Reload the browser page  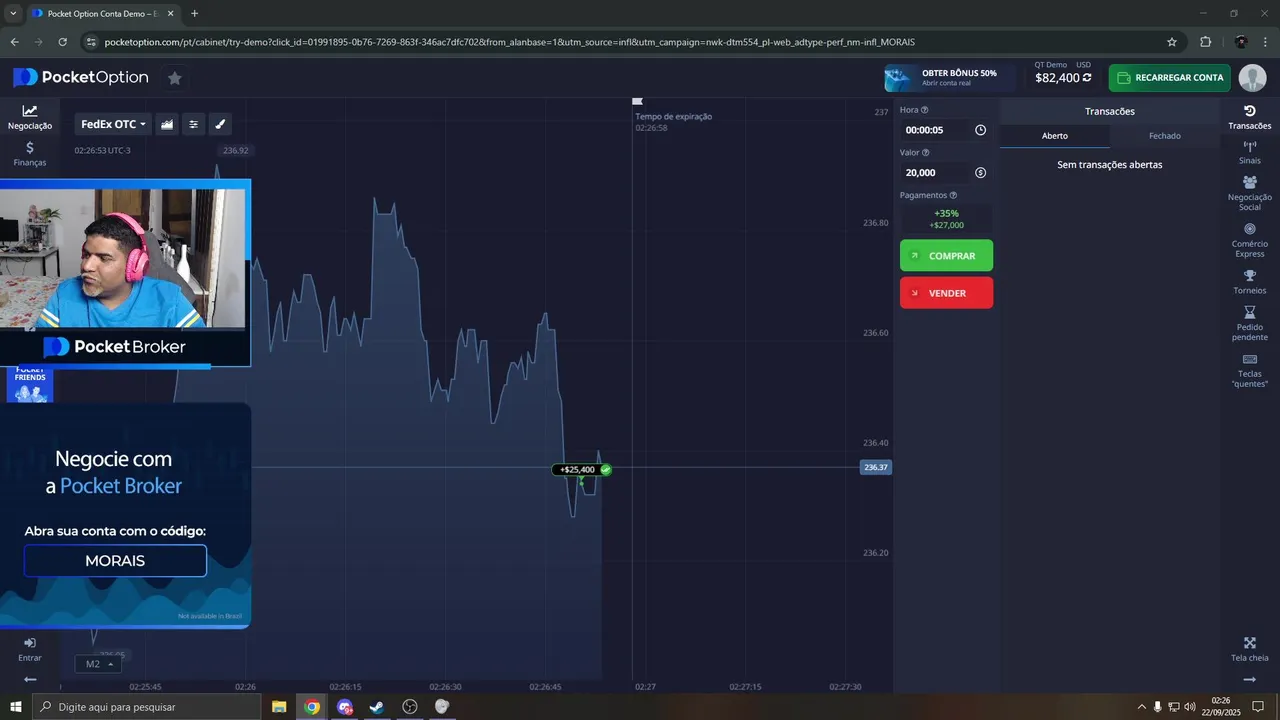[x=63, y=42]
